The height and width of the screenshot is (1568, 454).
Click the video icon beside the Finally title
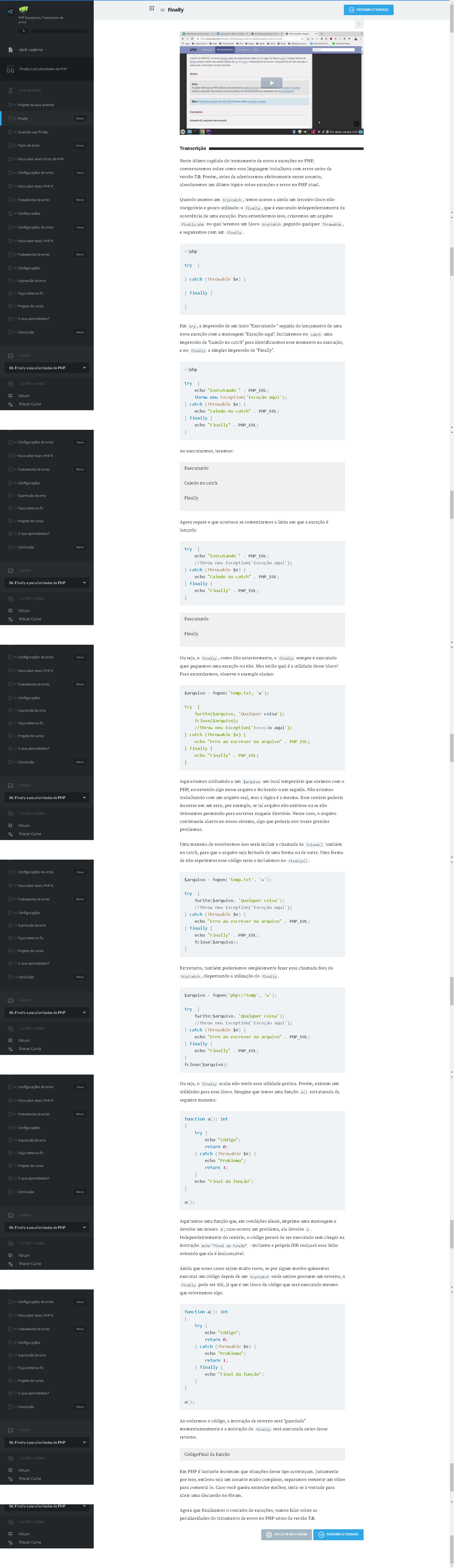pos(152,8)
